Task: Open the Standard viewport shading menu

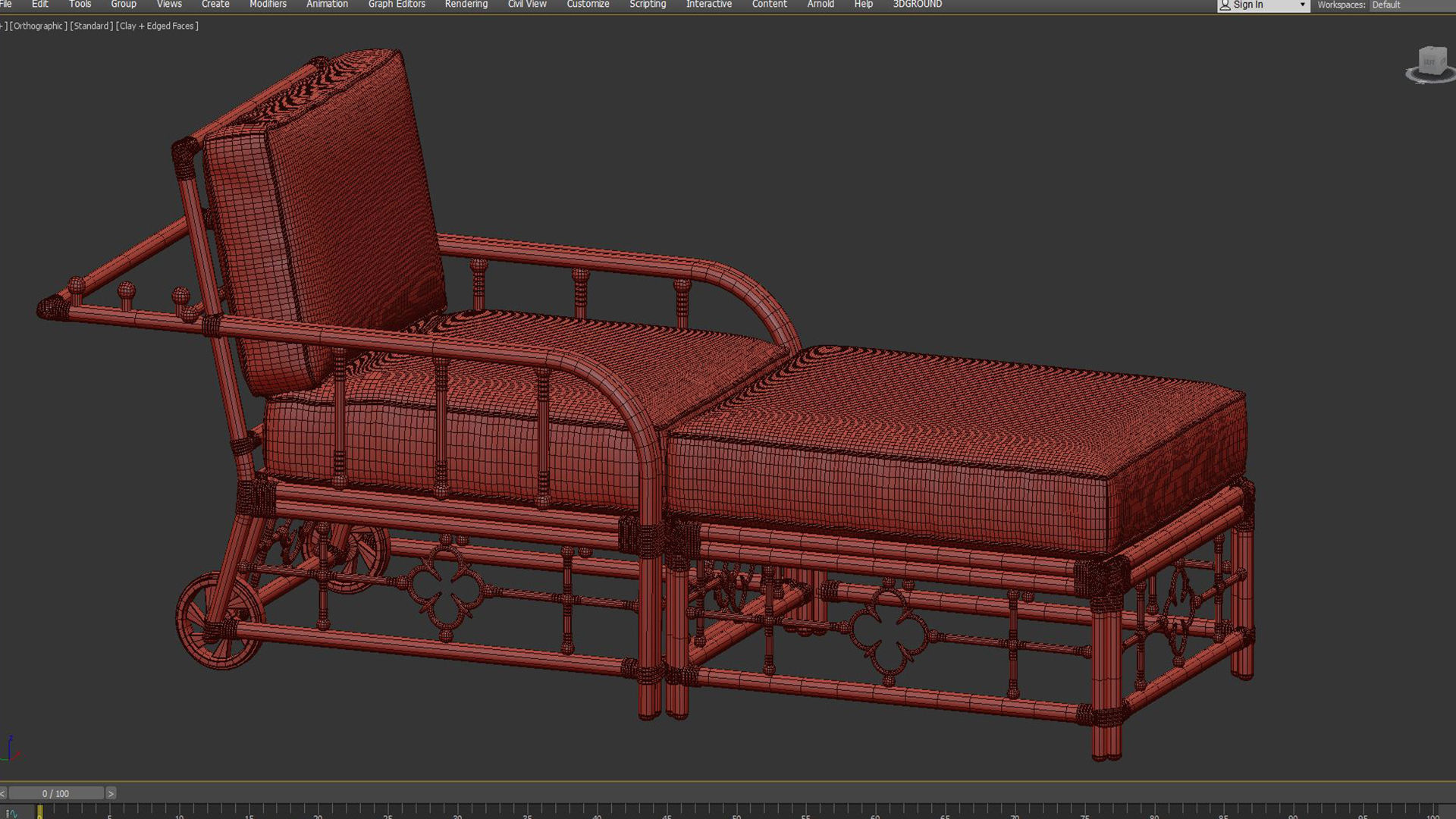Action: pos(92,26)
